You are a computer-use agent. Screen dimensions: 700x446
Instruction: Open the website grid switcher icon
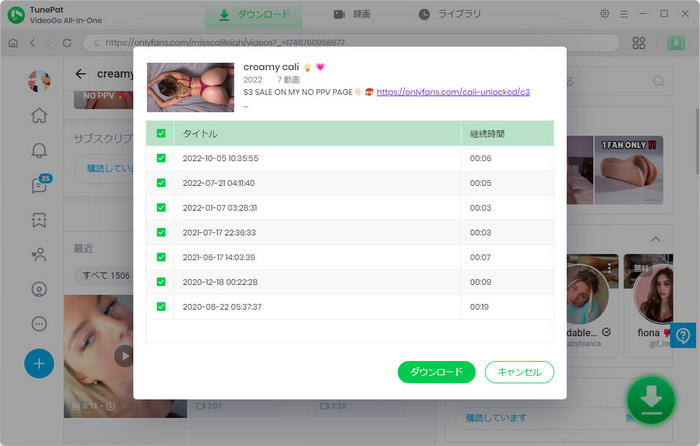coord(639,43)
